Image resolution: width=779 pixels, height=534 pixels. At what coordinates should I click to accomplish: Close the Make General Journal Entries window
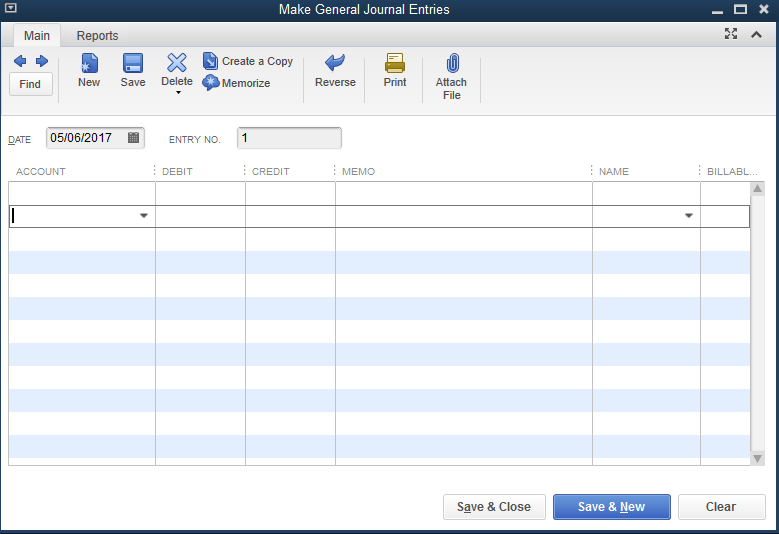coord(764,9)
